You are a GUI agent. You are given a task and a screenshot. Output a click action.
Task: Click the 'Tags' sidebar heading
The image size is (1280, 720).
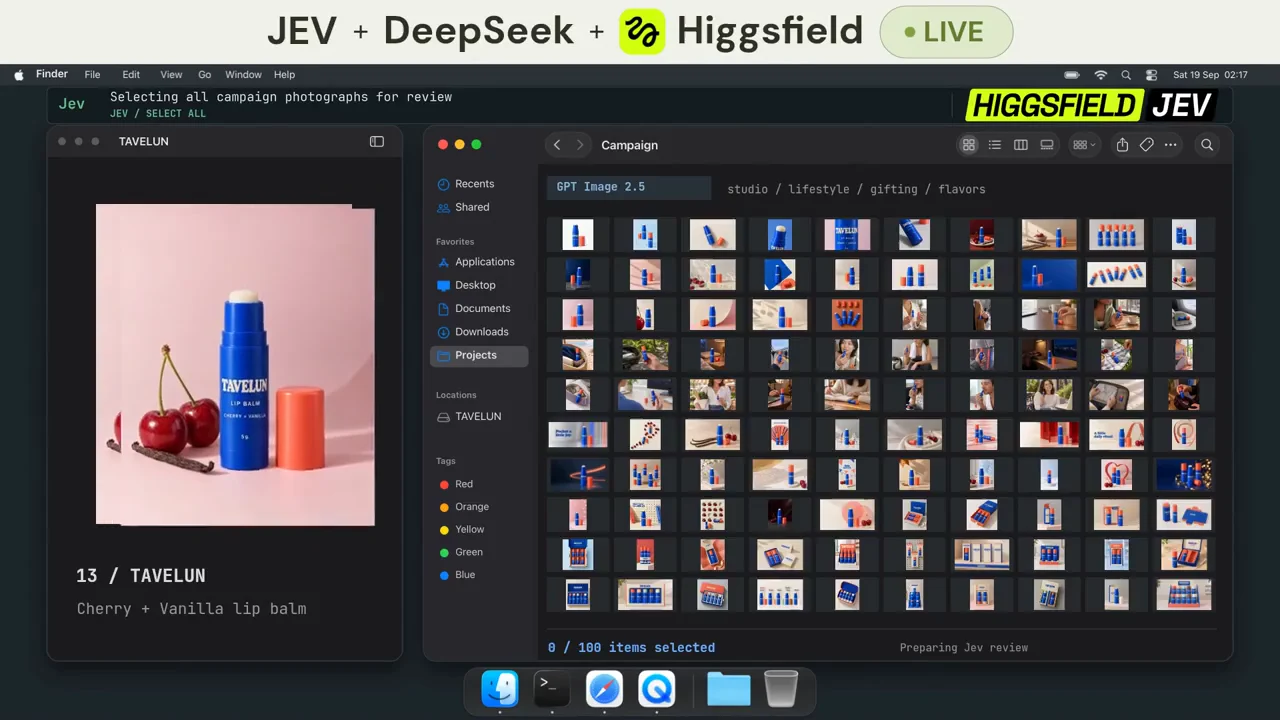(x=446, y=461)
